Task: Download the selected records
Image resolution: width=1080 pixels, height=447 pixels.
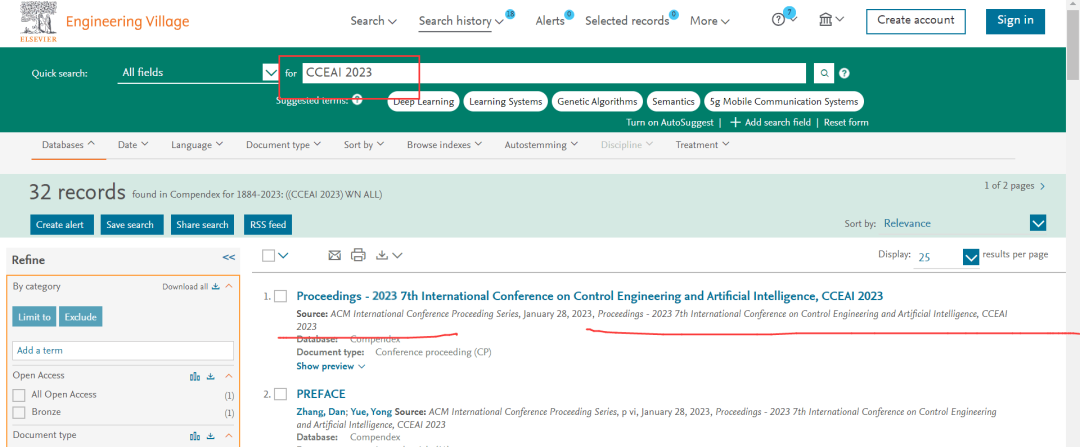Action: 388,256
